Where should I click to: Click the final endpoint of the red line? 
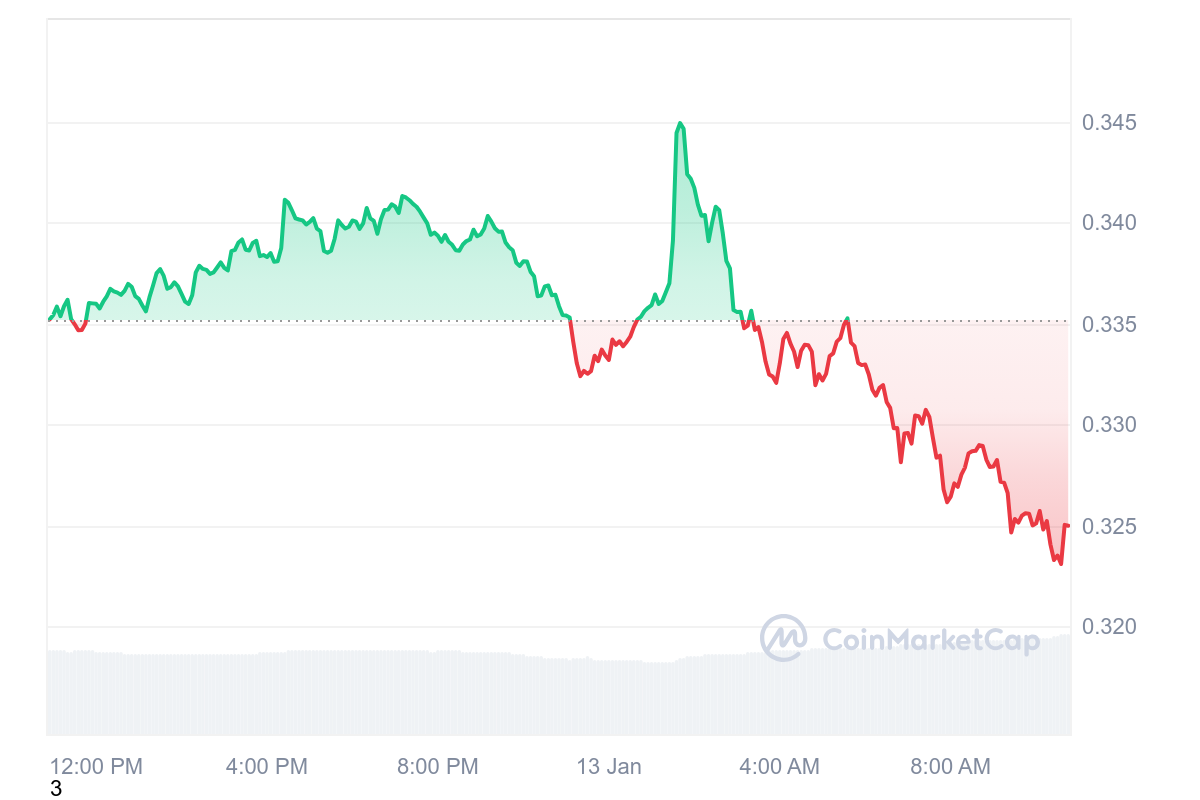(1068, 526)
